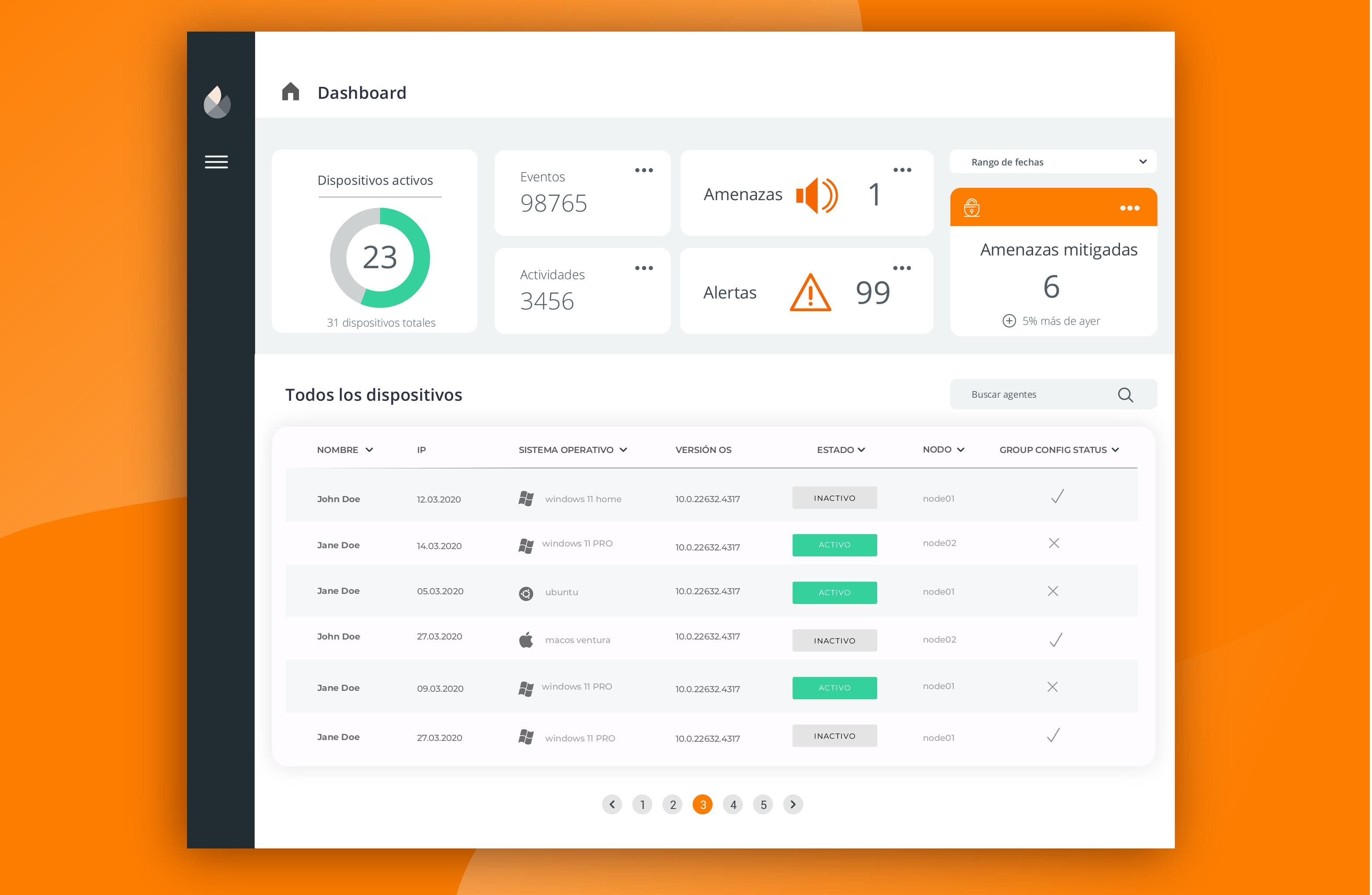Click ACTIVO badge in 14.03.2020 row
The height and width of the screenshot is (895, 1372).
[835, 545]
